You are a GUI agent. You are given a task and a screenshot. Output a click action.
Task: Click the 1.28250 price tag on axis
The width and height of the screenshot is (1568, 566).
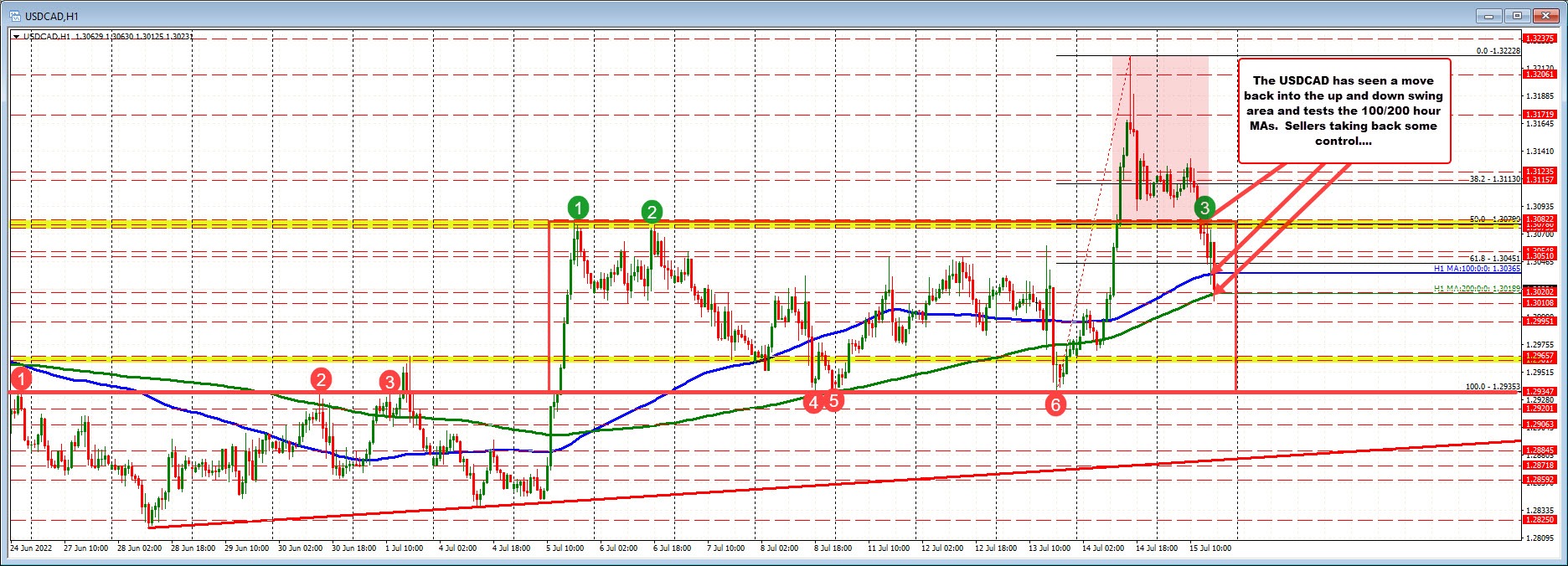(1540, 520)
